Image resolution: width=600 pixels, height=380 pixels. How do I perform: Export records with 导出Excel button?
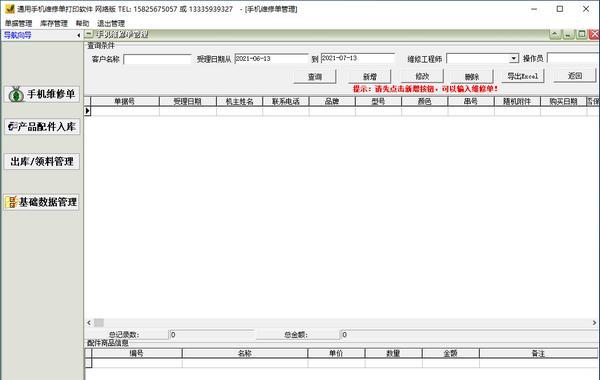click(x=523, y=76)
